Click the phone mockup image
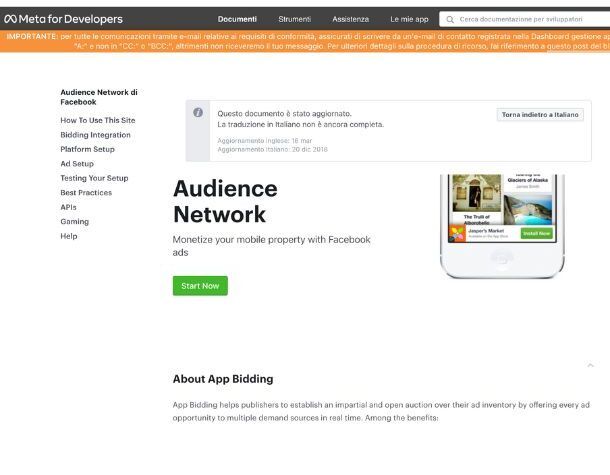Screen dimensions: 610x475 pos(502,226)
